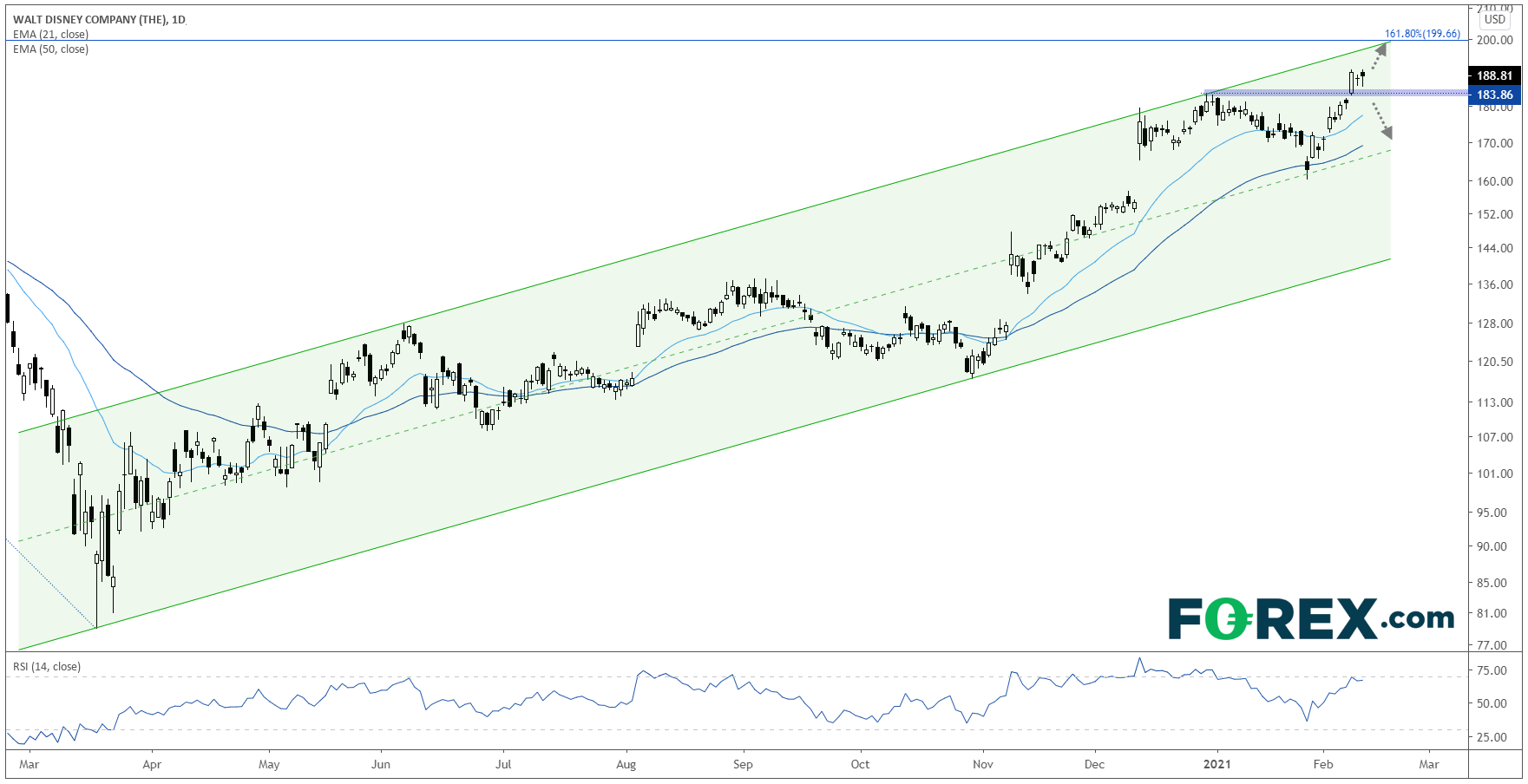Click the 200.00 price axis label
The image size is (1528, 784).
[x=1495, y=40]
